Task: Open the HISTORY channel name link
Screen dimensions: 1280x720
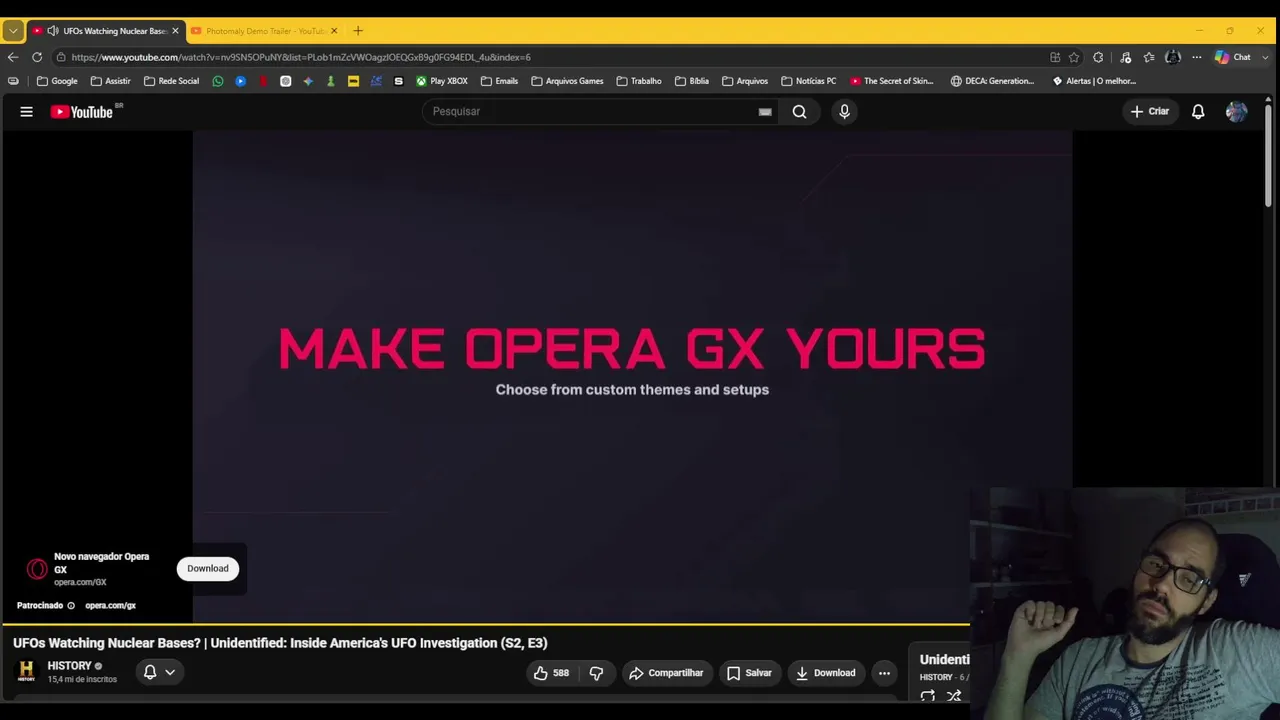Action: click(69, 666)
